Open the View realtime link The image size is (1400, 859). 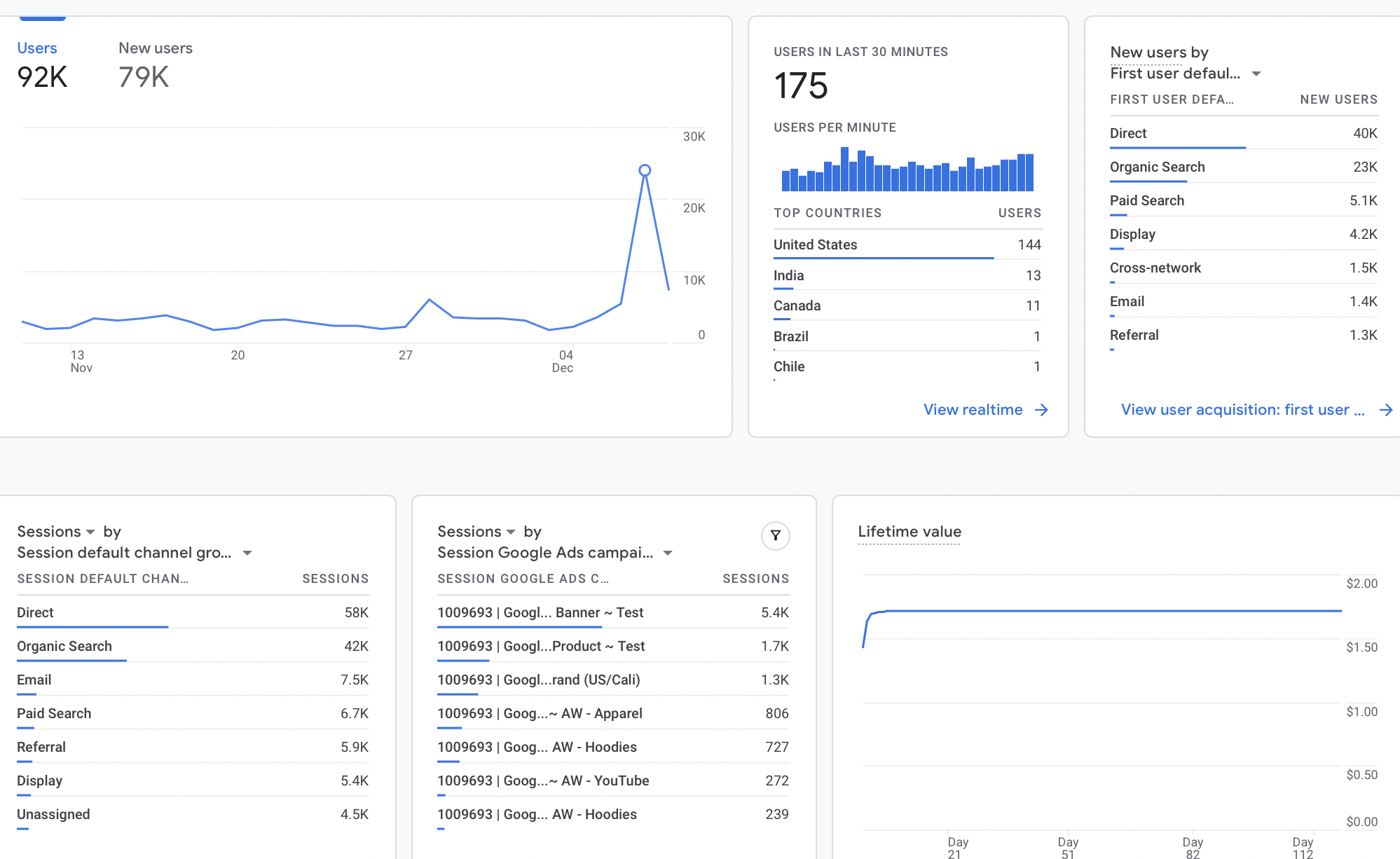(x=973, y=410)
